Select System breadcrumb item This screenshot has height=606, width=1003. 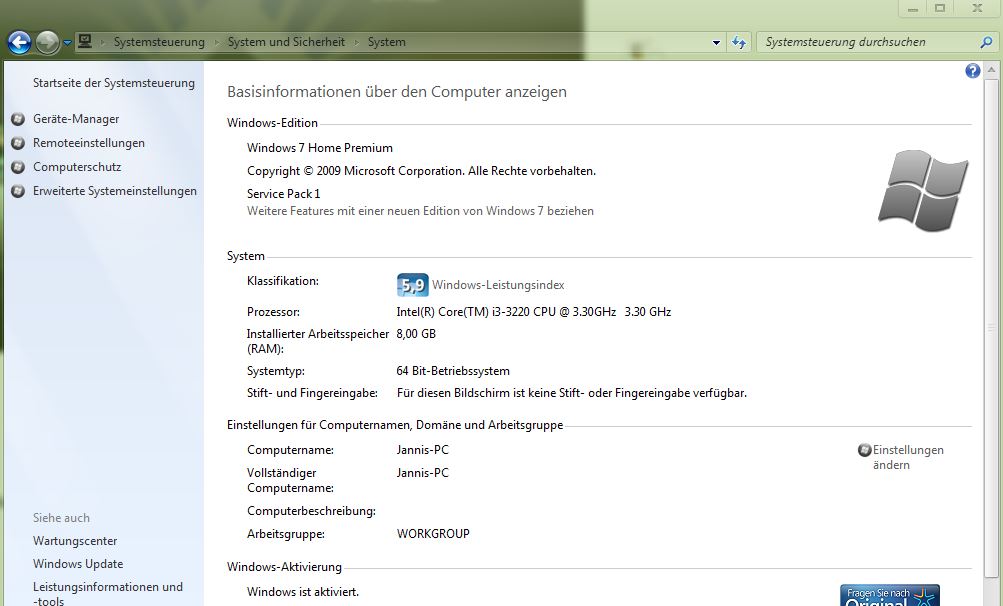[x=386, y=42]
